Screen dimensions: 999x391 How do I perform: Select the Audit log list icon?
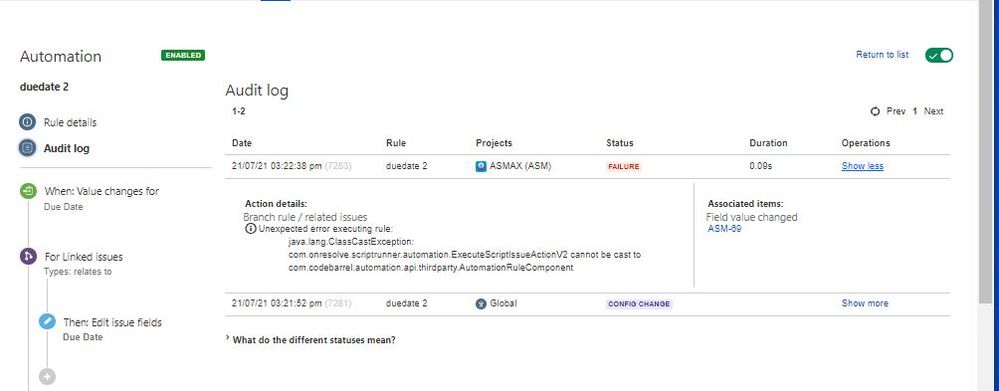coord(27,148)
